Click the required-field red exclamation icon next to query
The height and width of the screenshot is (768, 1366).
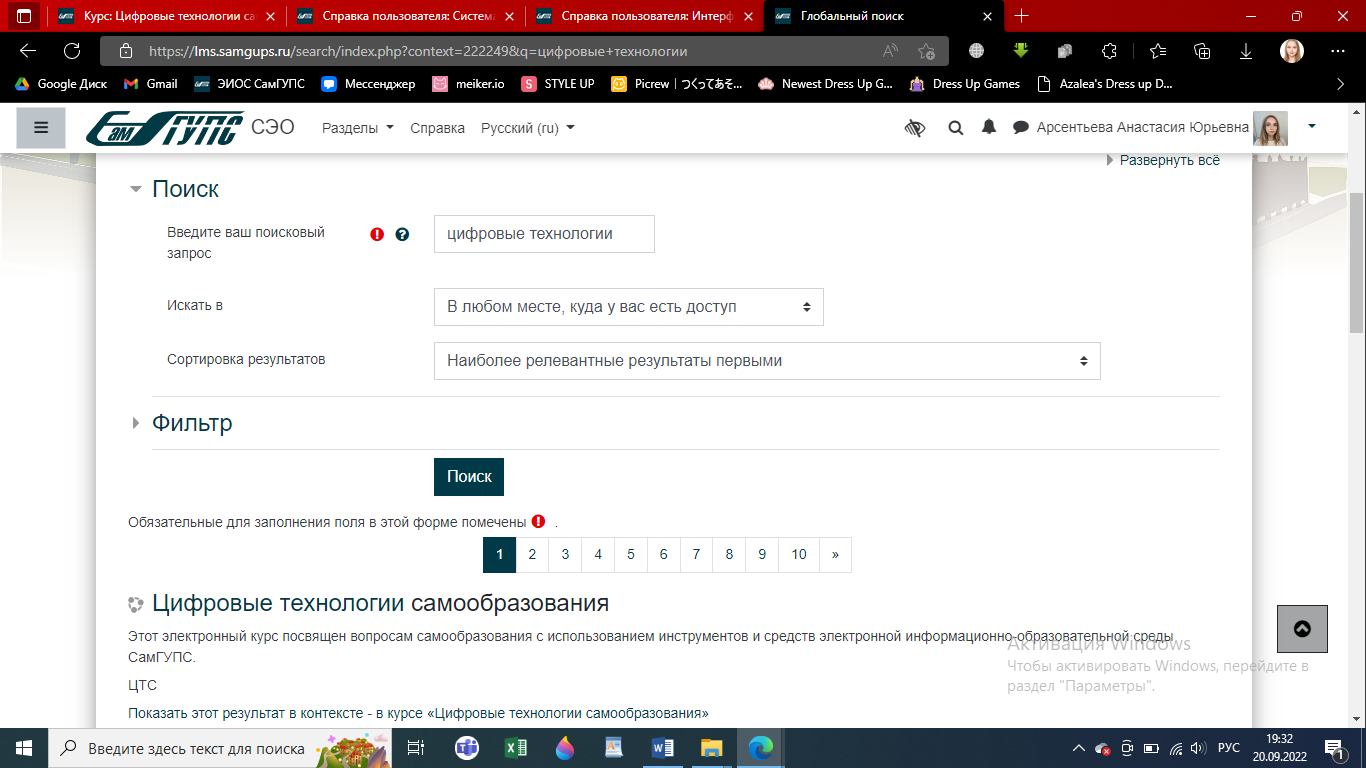pos(377,234)
